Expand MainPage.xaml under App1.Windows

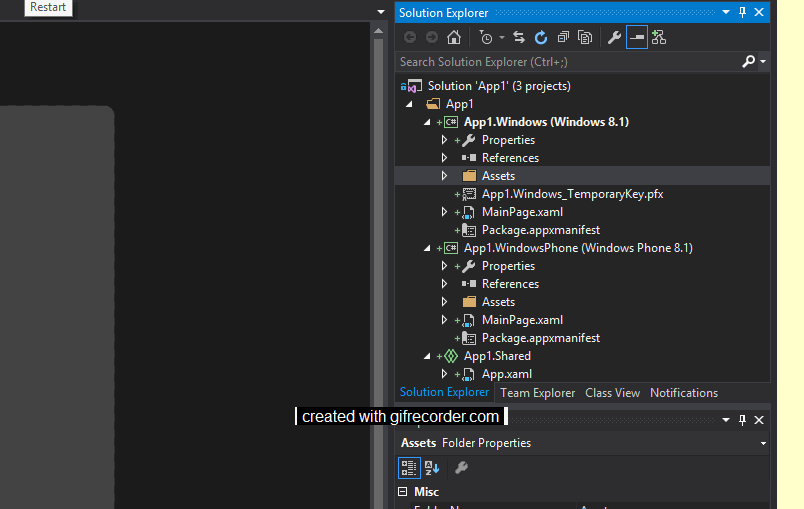[x=445, y=212]
